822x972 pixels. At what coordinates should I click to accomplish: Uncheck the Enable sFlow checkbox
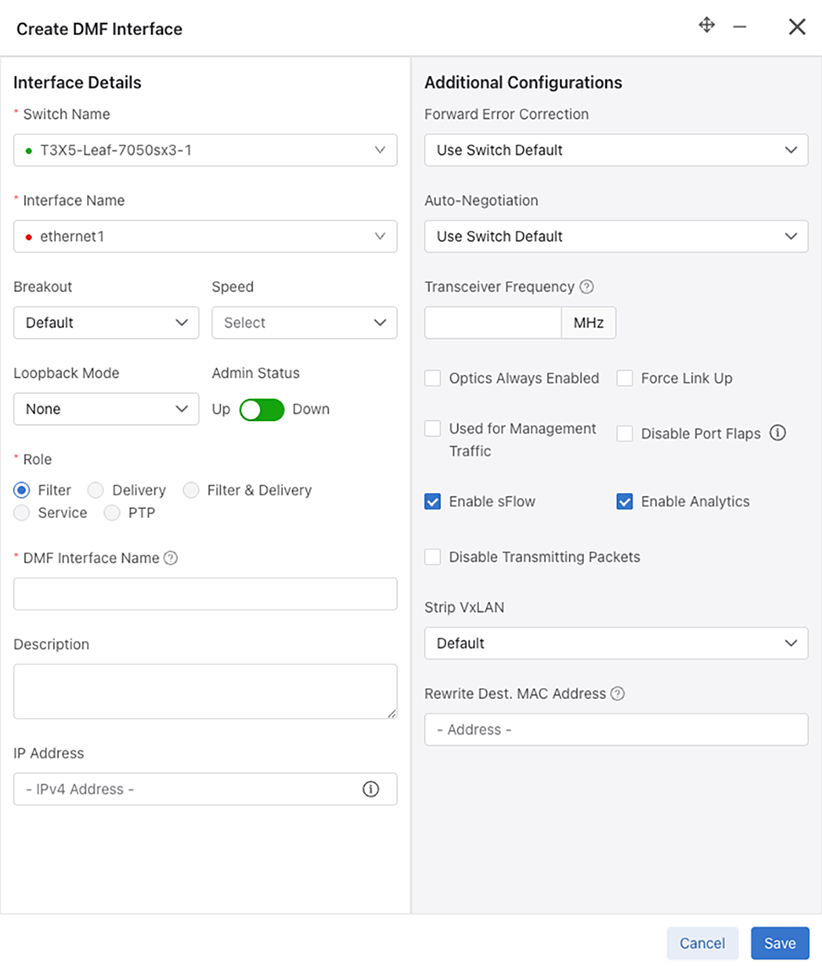tap(433, 502)
